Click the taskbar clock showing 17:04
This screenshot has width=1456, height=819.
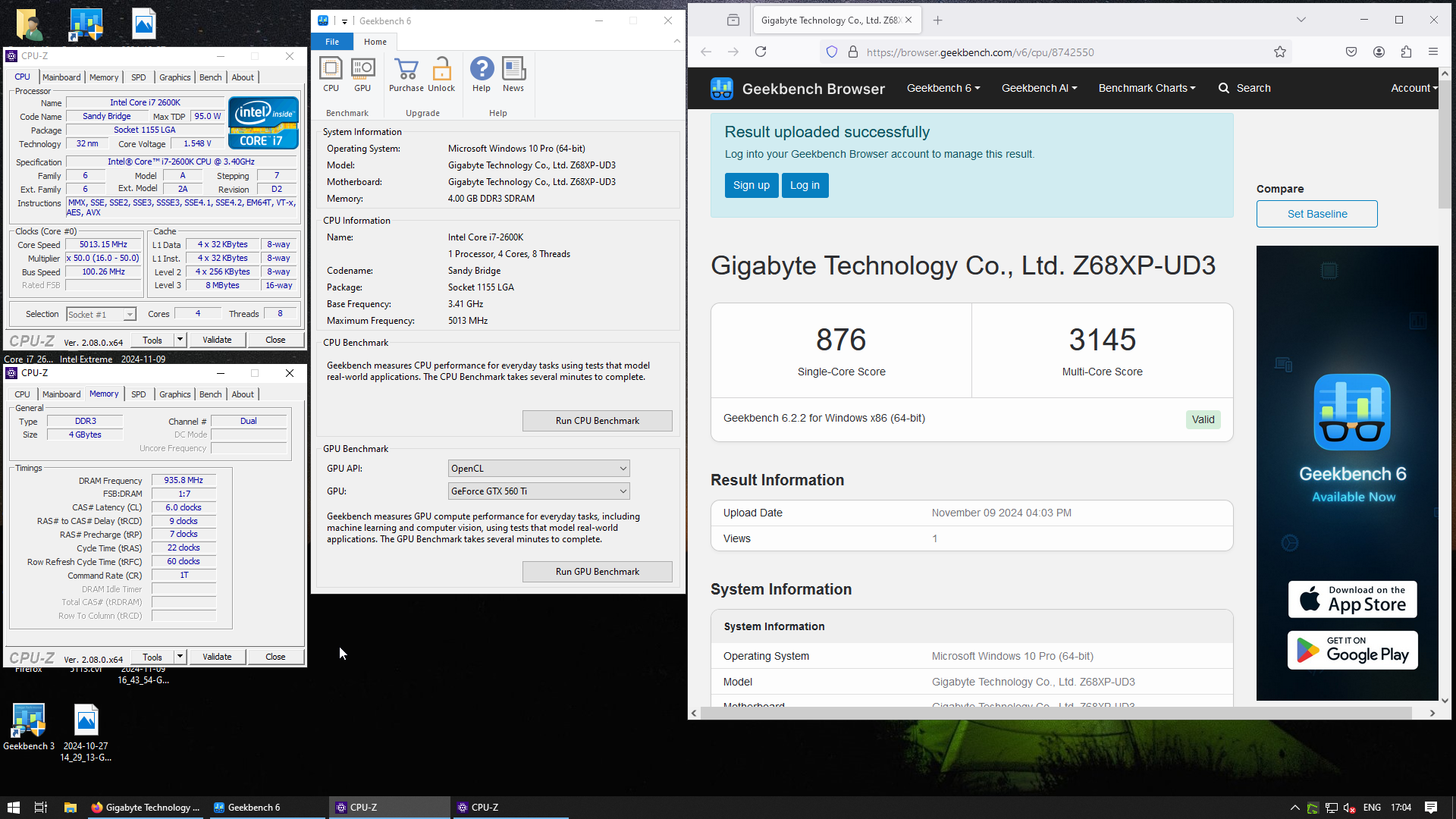pyautogui.click(x=1401, y=808)
